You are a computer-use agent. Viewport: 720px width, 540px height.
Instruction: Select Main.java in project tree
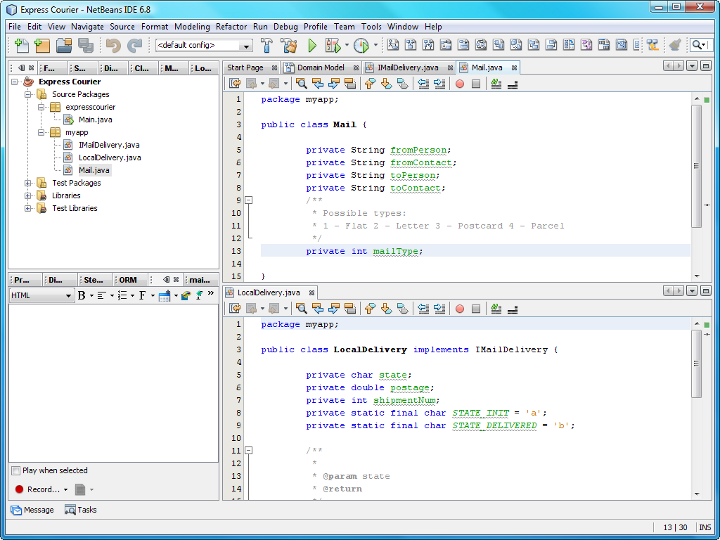click(95, 120)
